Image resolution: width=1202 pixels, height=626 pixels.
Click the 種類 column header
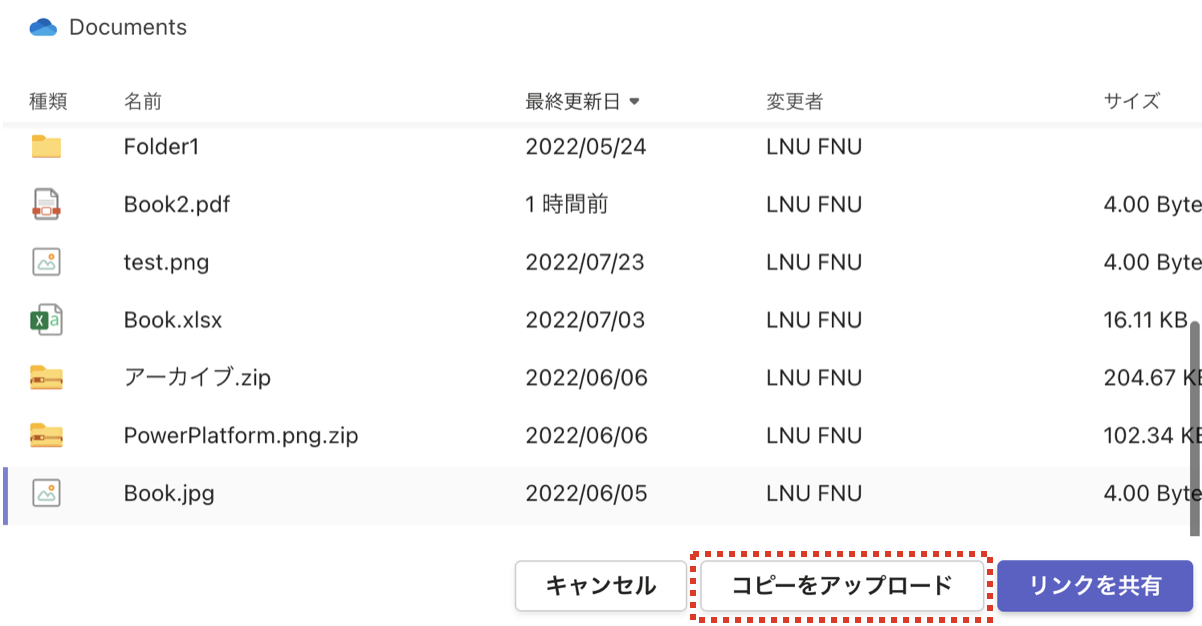(x=48, y=101)
